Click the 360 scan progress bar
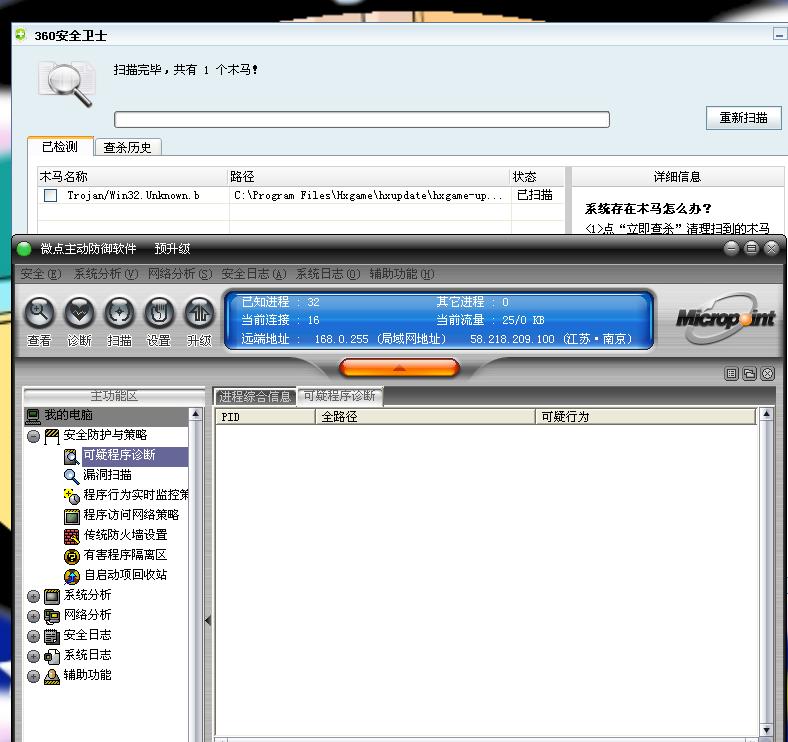The width and height of the screenshot is (788, 742). pyautogui.click(x=362, y=120)
